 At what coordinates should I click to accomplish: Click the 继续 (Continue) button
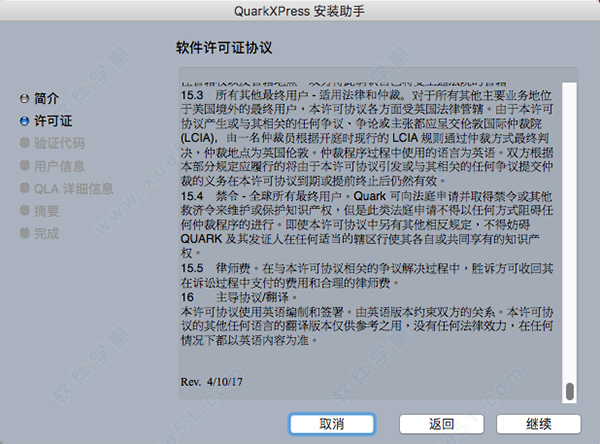(538, 424)
